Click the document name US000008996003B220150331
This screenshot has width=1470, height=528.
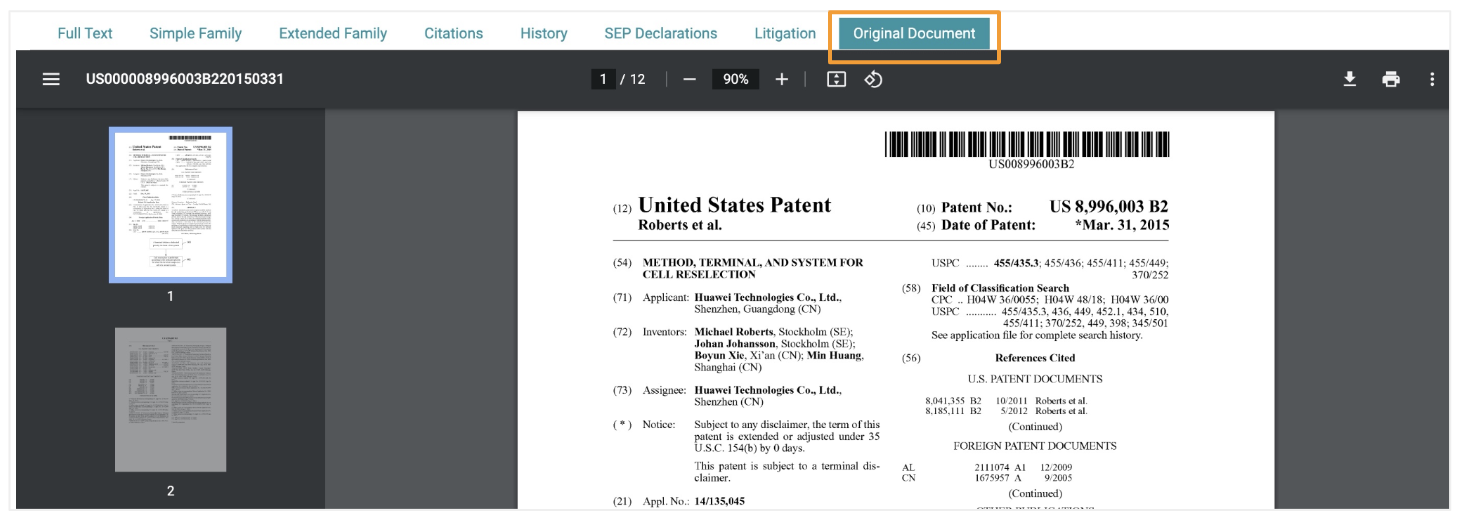pos(185,79)
